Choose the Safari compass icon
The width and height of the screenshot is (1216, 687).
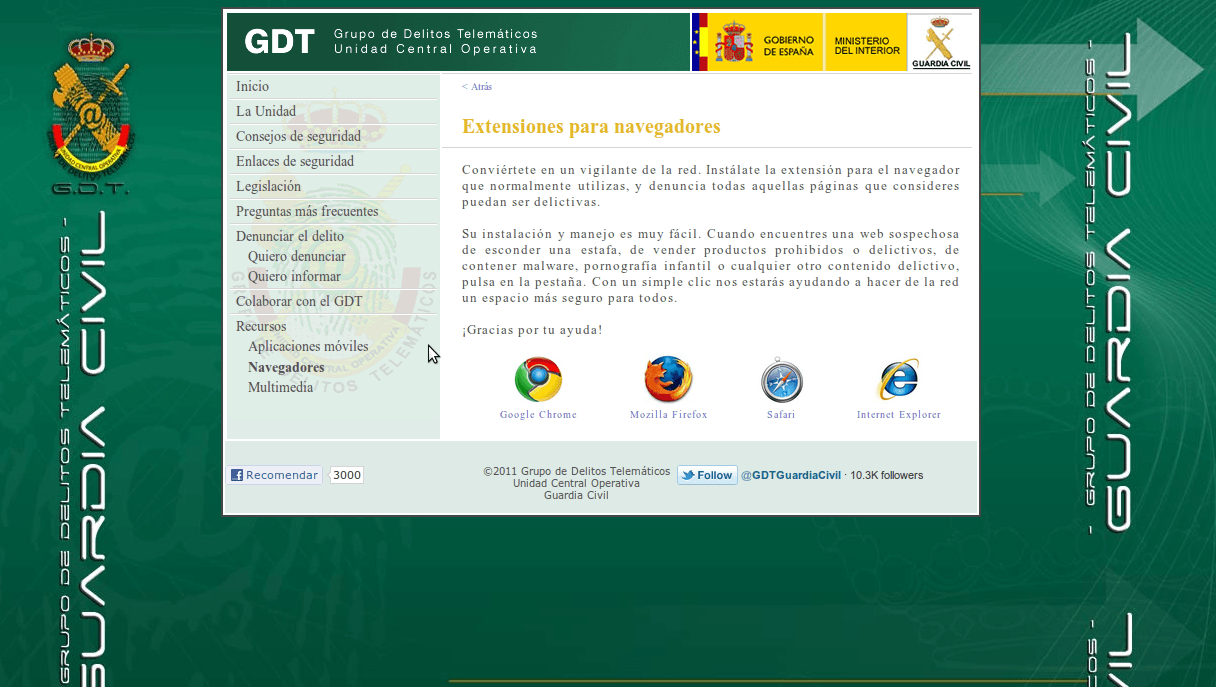coord(781,380)
